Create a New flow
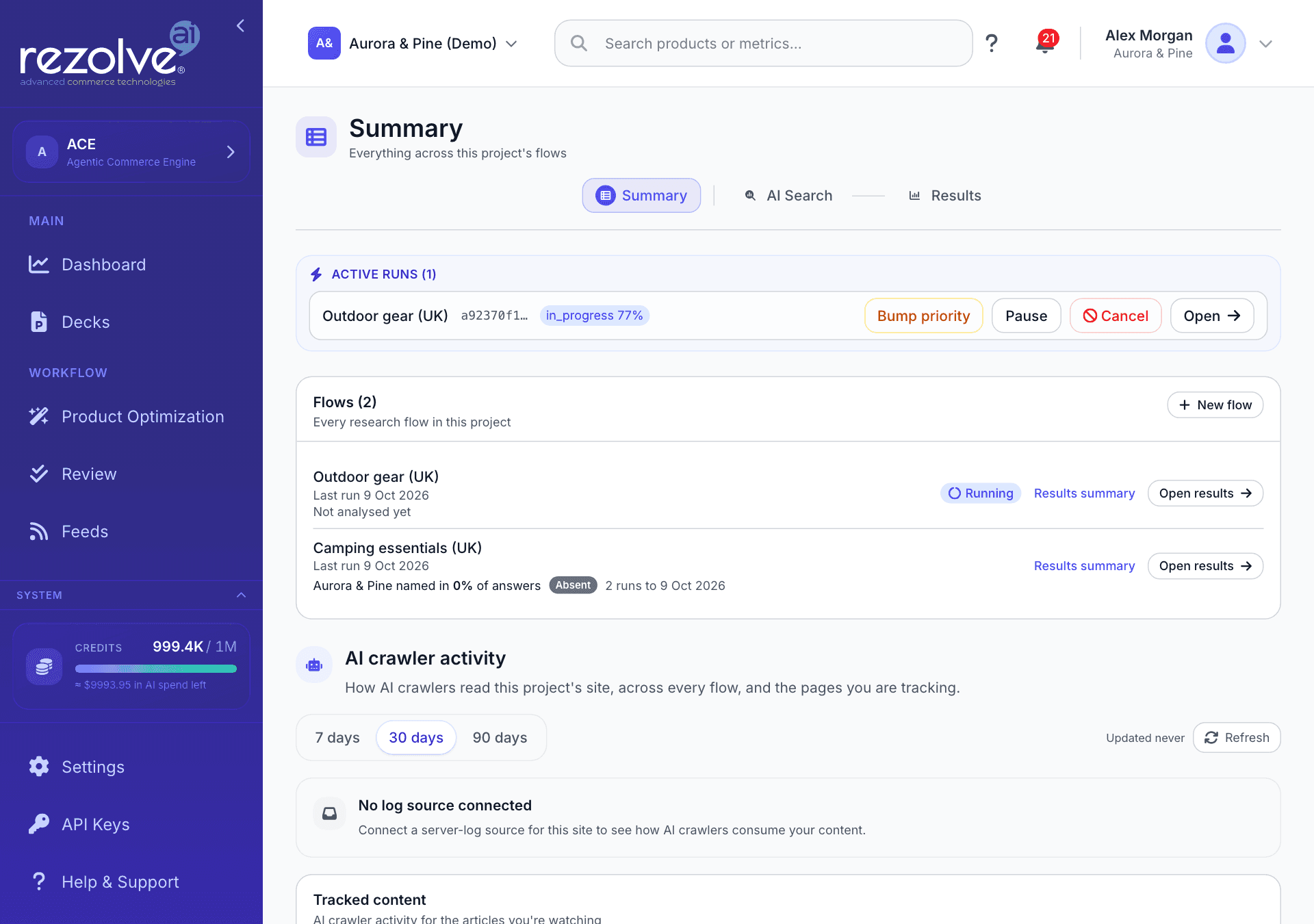This screenshot has height=924, width=1314. point(1215,405)
